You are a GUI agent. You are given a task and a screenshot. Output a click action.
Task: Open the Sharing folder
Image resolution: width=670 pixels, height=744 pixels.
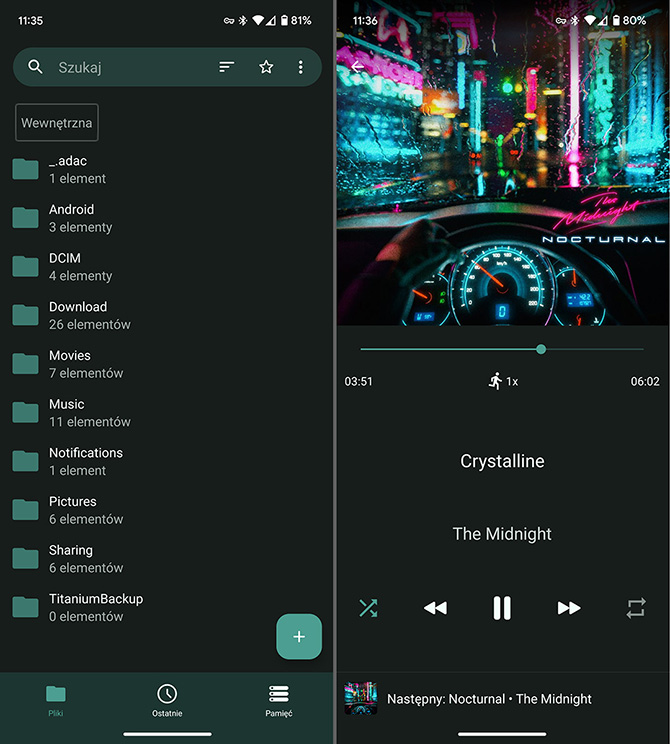pos(167,559)
